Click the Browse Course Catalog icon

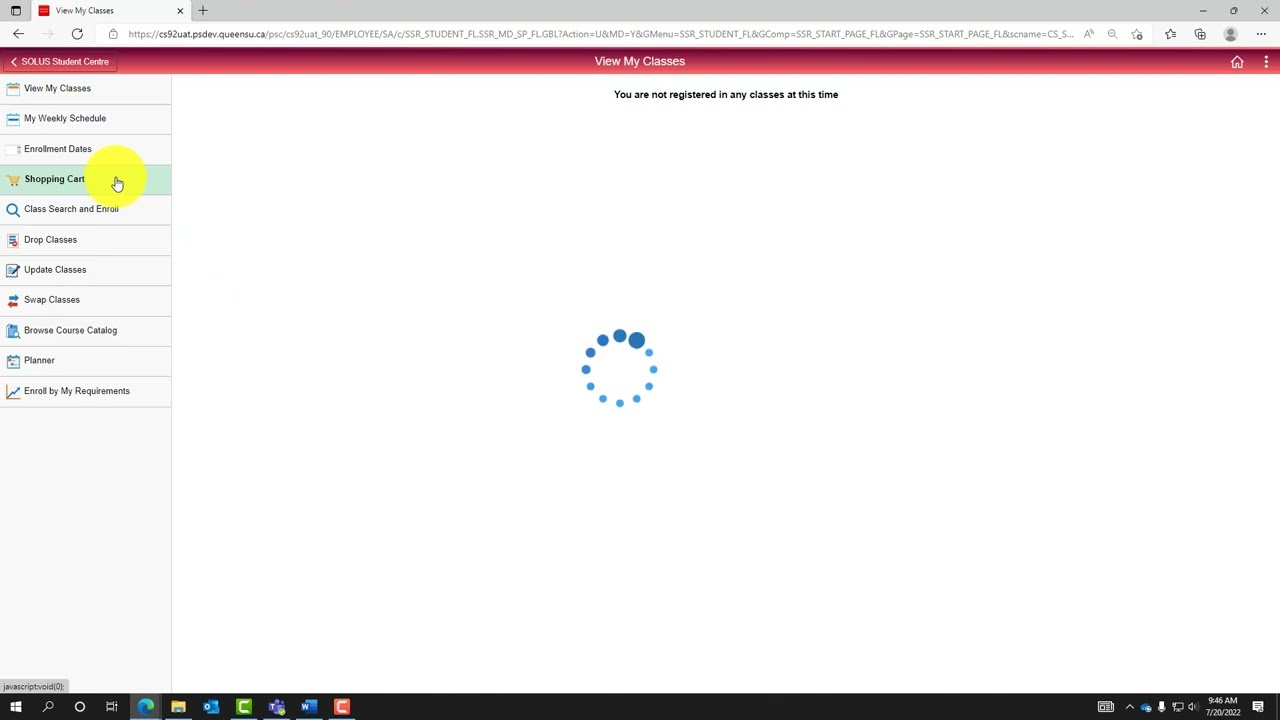pos(13,331)
